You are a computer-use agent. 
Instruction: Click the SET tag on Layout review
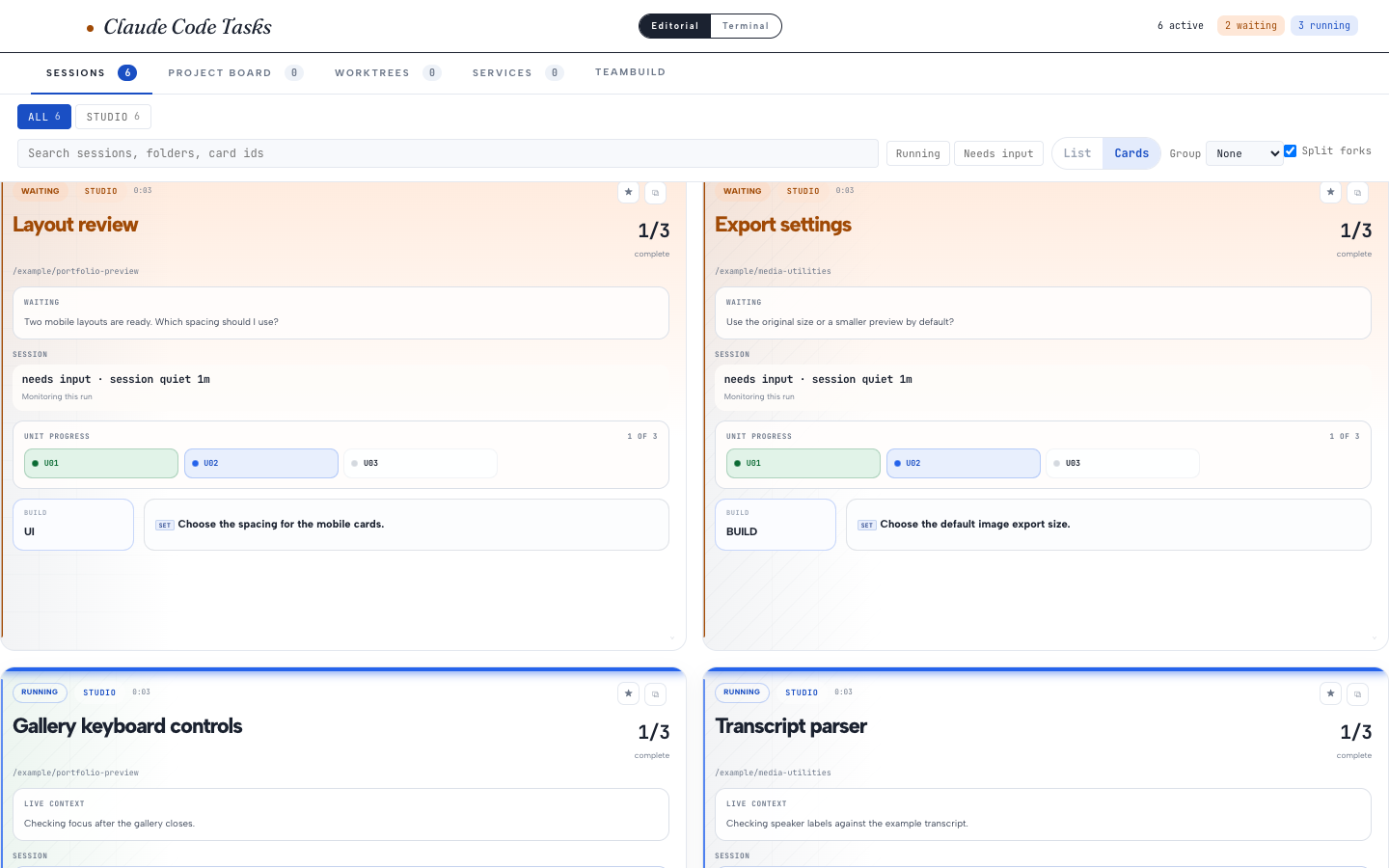point(165,526)
